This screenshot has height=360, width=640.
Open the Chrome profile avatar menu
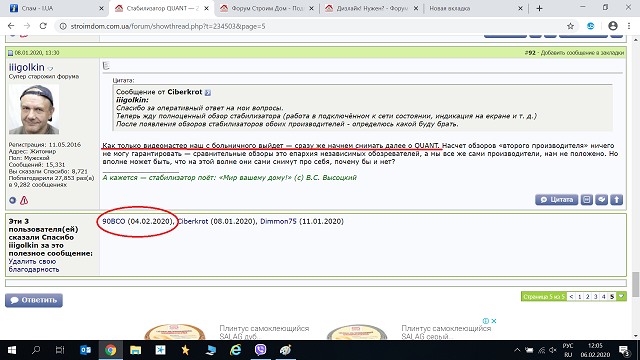613,26
